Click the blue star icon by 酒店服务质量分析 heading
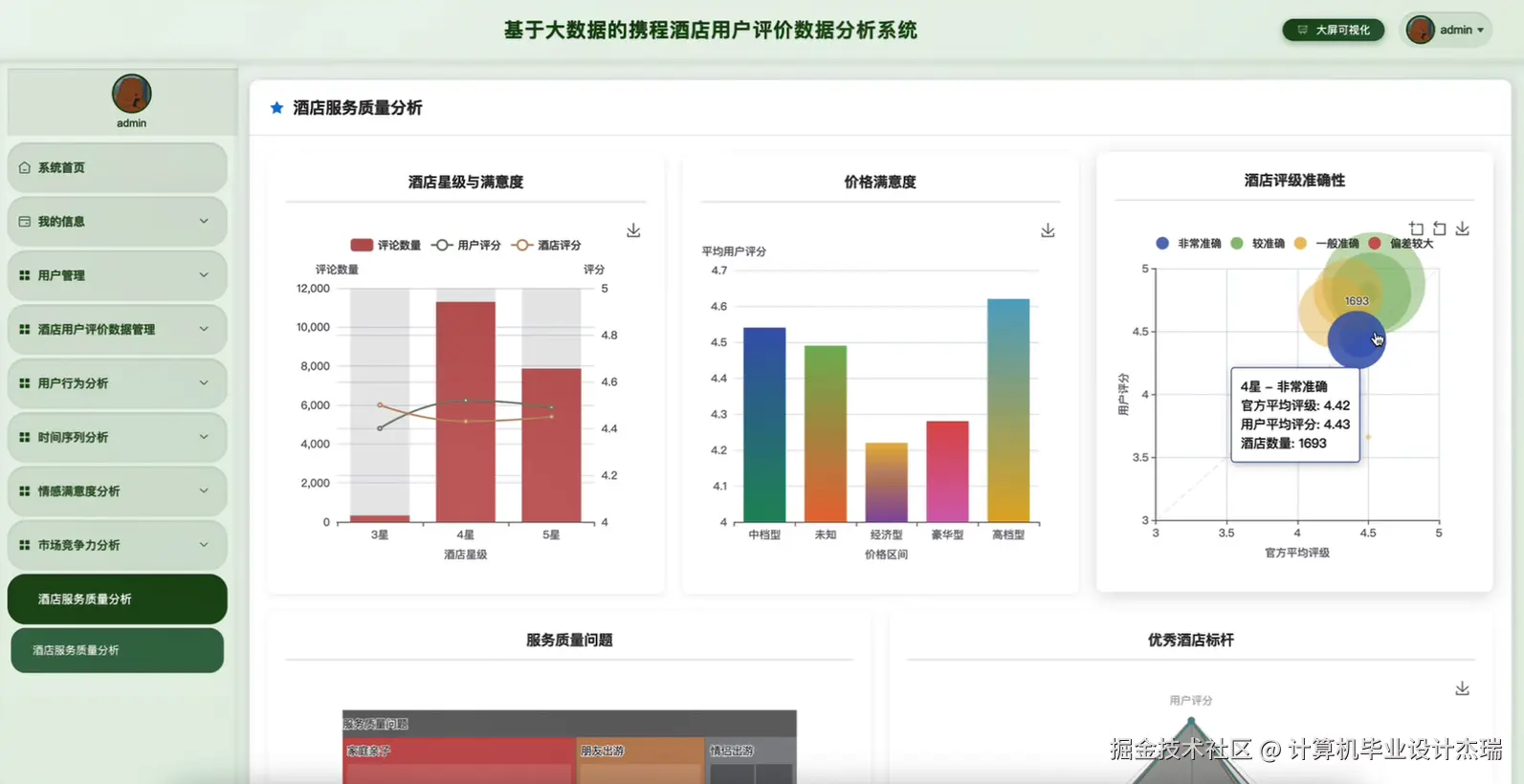1524x784 pixels. [x=276, y=108]
